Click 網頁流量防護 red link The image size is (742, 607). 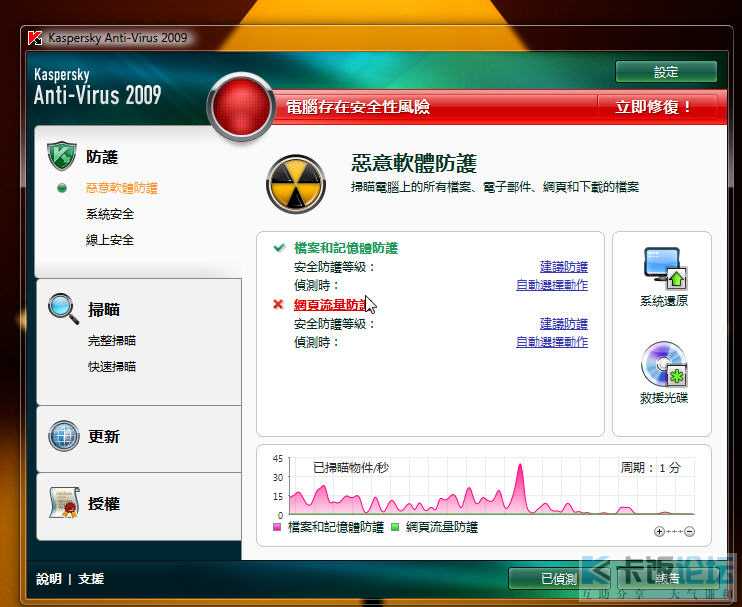pos(331,305)
